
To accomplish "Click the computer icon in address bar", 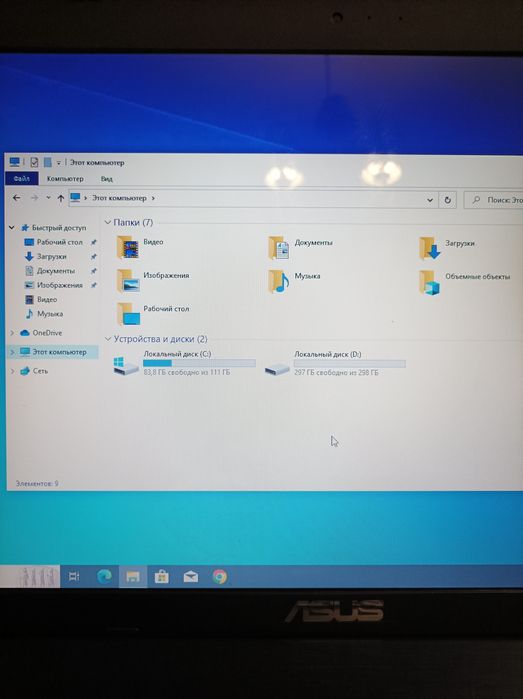I will pos(75,197).
